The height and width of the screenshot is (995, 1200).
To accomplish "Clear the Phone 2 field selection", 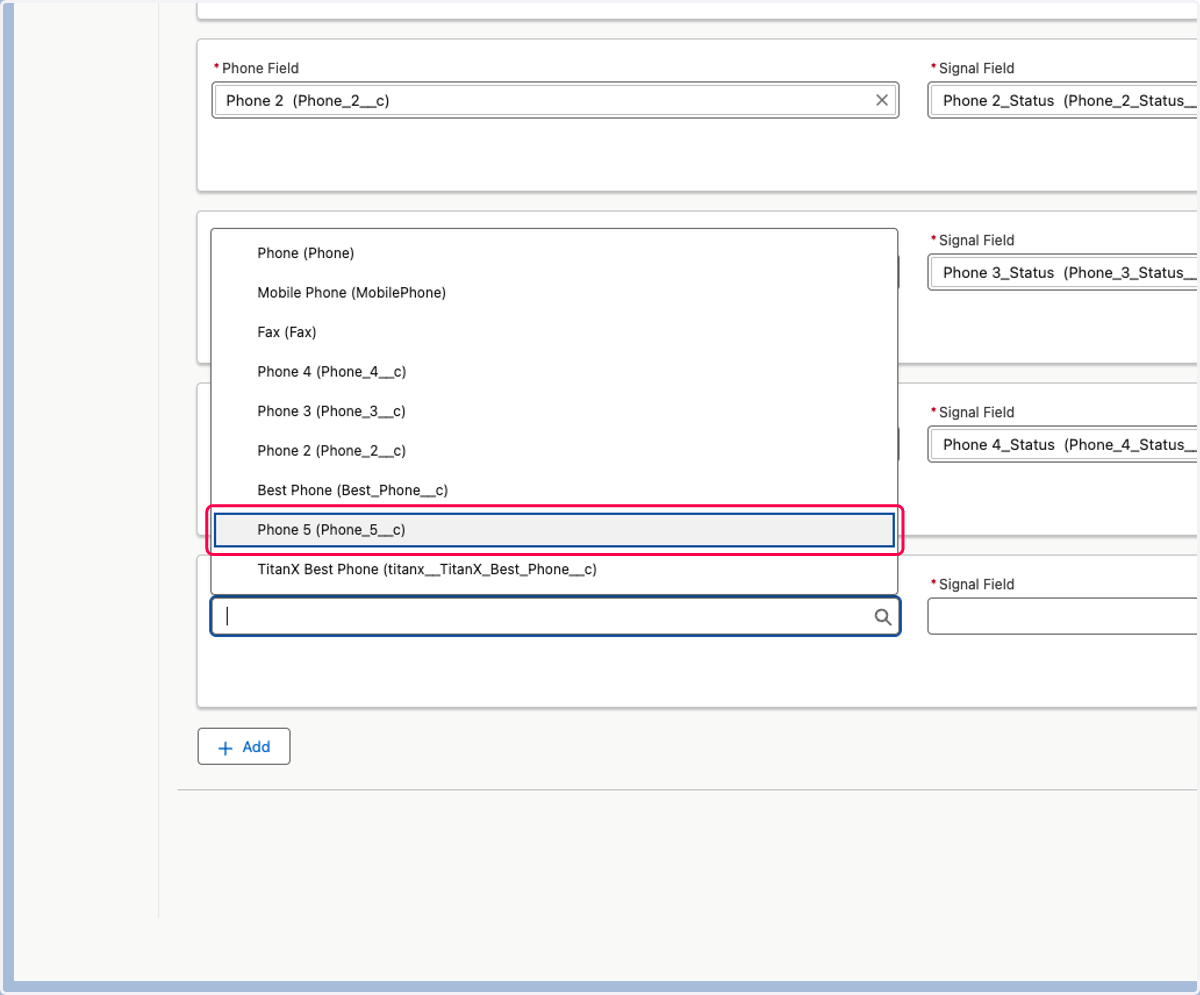I will [x=881, y=100].
